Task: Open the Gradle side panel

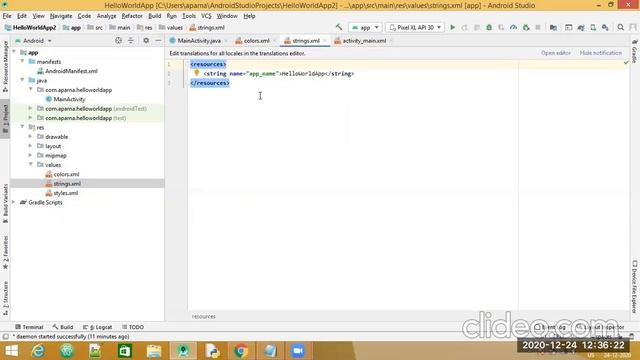Action: coord(635,51)
